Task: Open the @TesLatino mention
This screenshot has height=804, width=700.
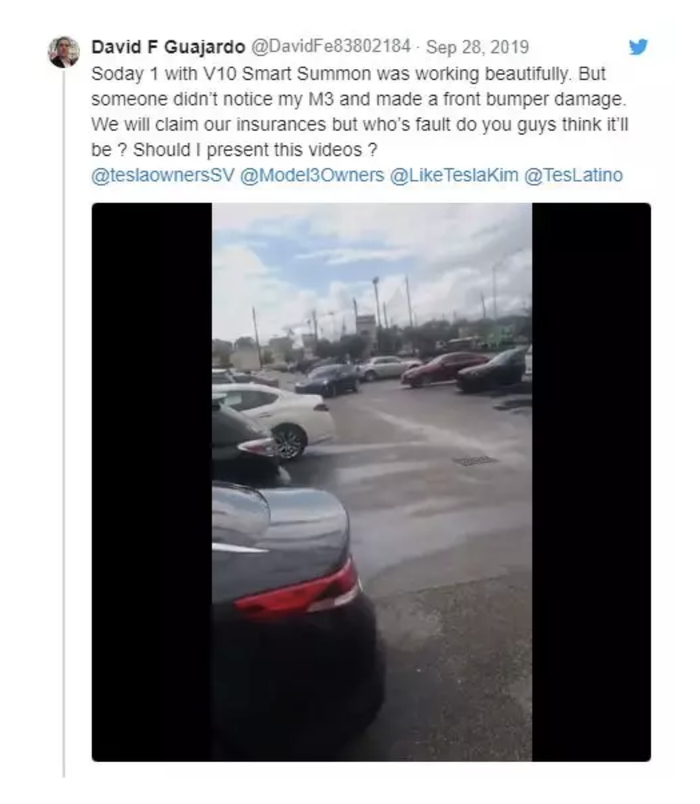Action: point(573,175)
